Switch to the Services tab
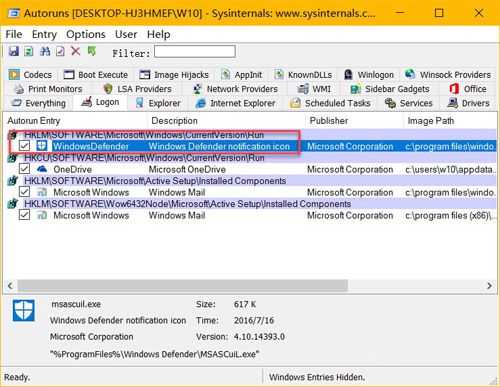This screenshot has height=387, width=500. point(409,103)
